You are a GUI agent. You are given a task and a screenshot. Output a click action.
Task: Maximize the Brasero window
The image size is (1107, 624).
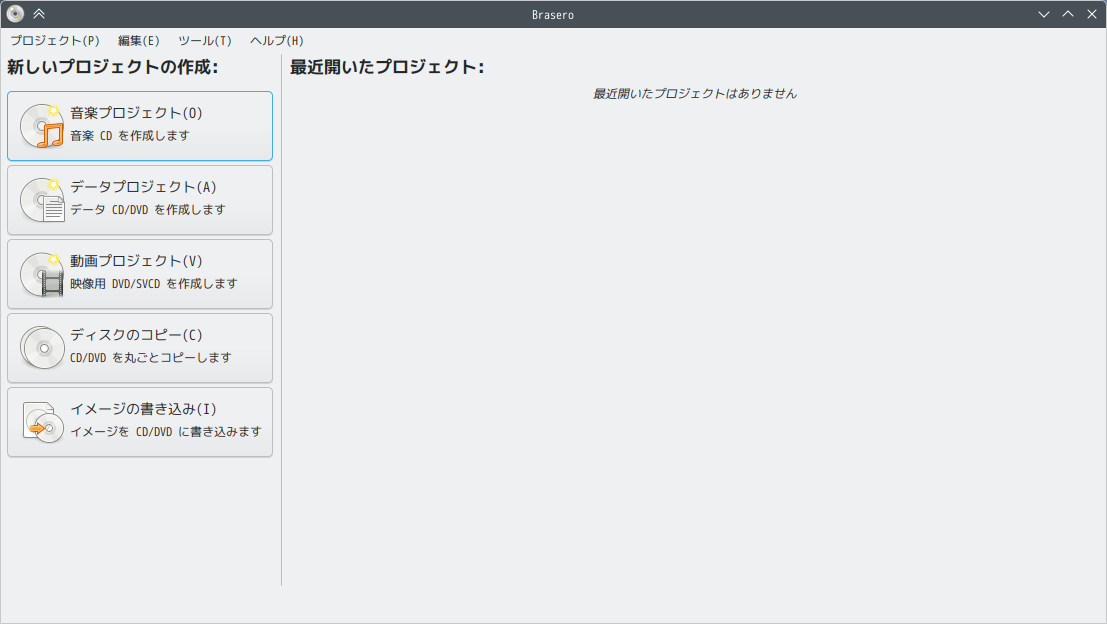[1068, 14]
